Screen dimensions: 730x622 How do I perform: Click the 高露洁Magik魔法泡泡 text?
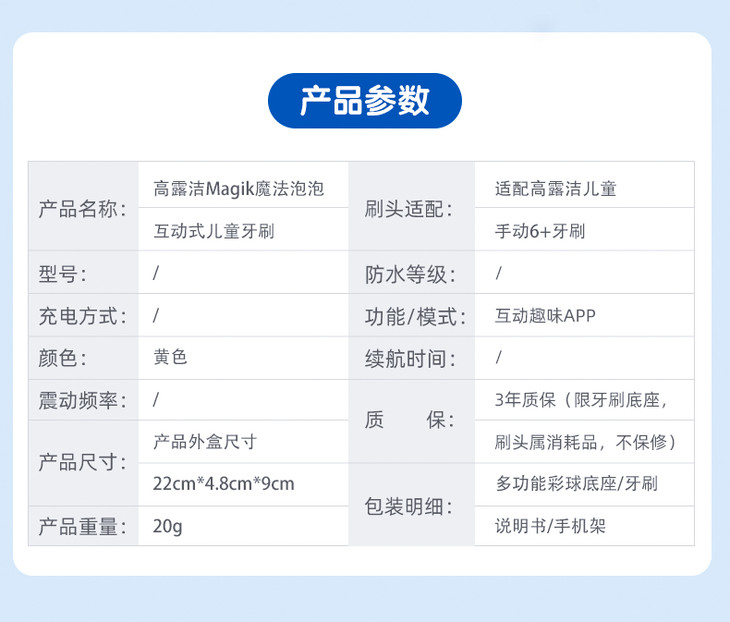coord(238,187)
